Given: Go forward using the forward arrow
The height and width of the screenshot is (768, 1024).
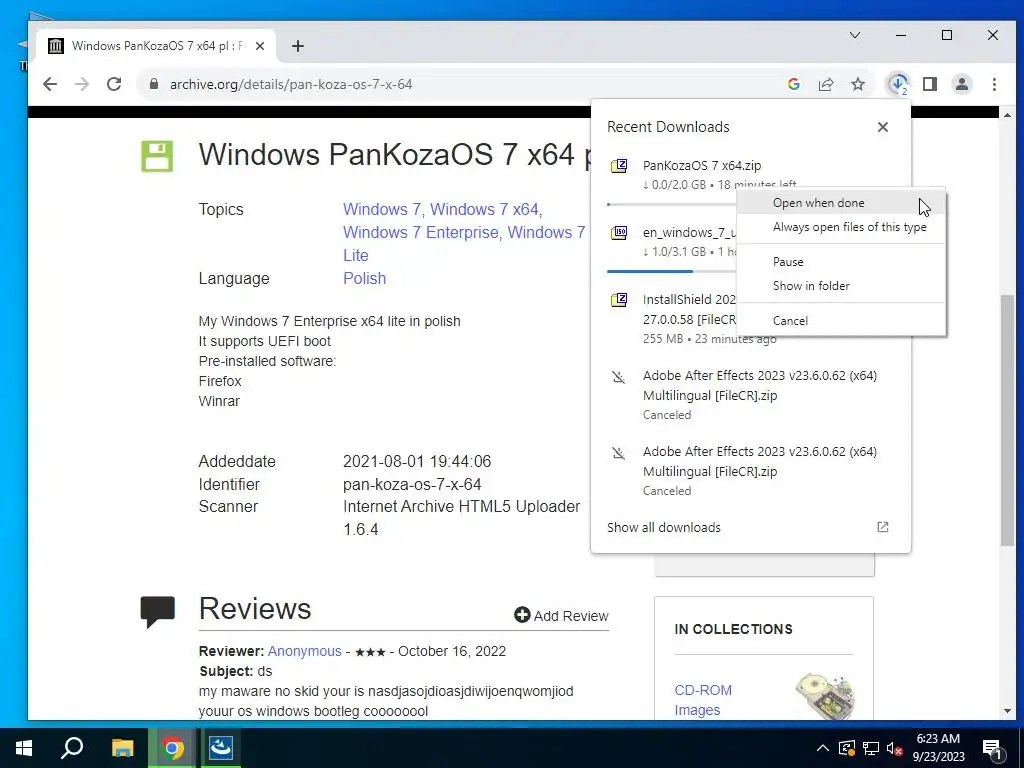Looking at the screenshot, I should (x=82, y=84).
